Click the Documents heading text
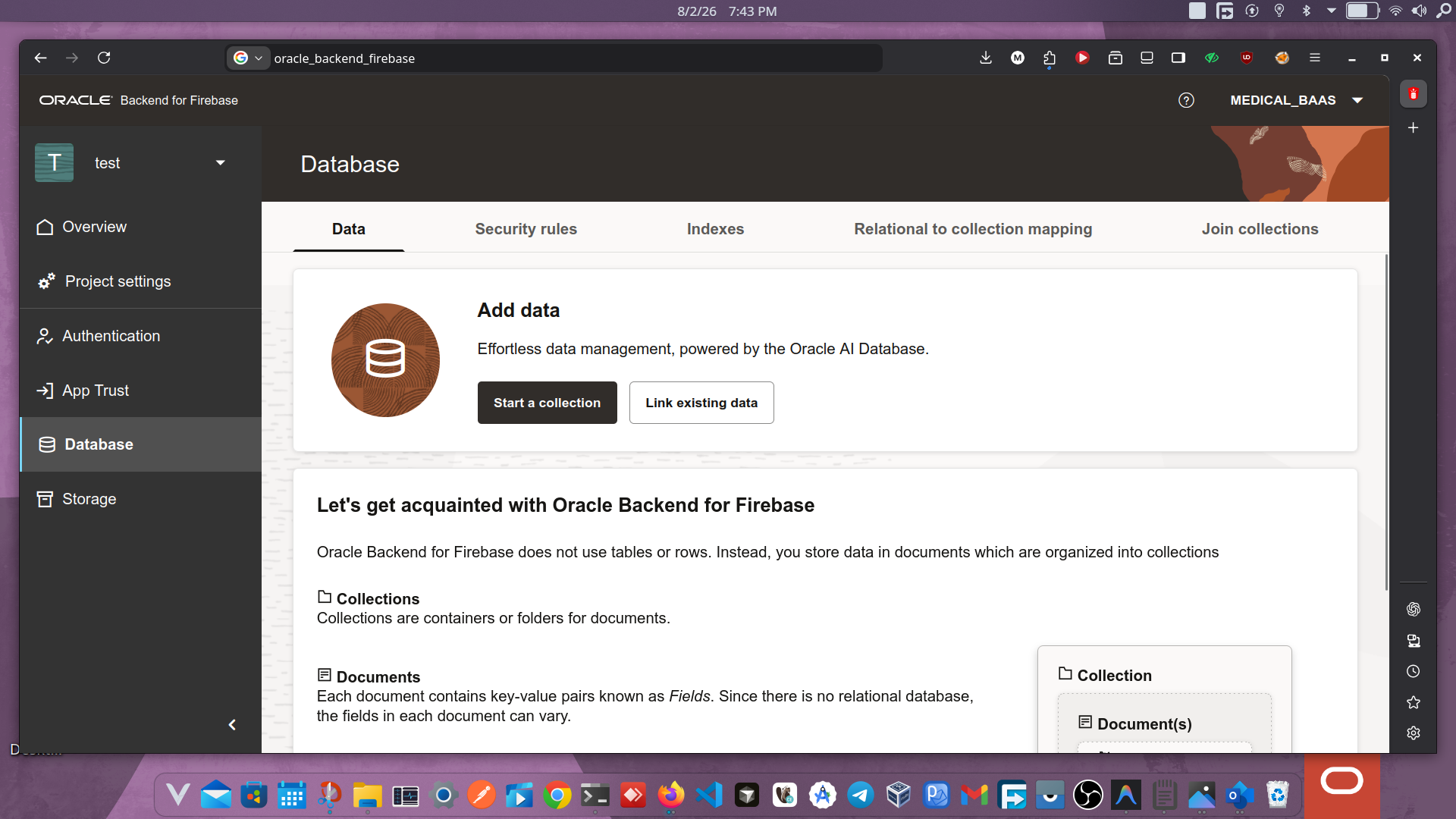The width and height of the screenshot is (1456, 819). click(378, 677)
